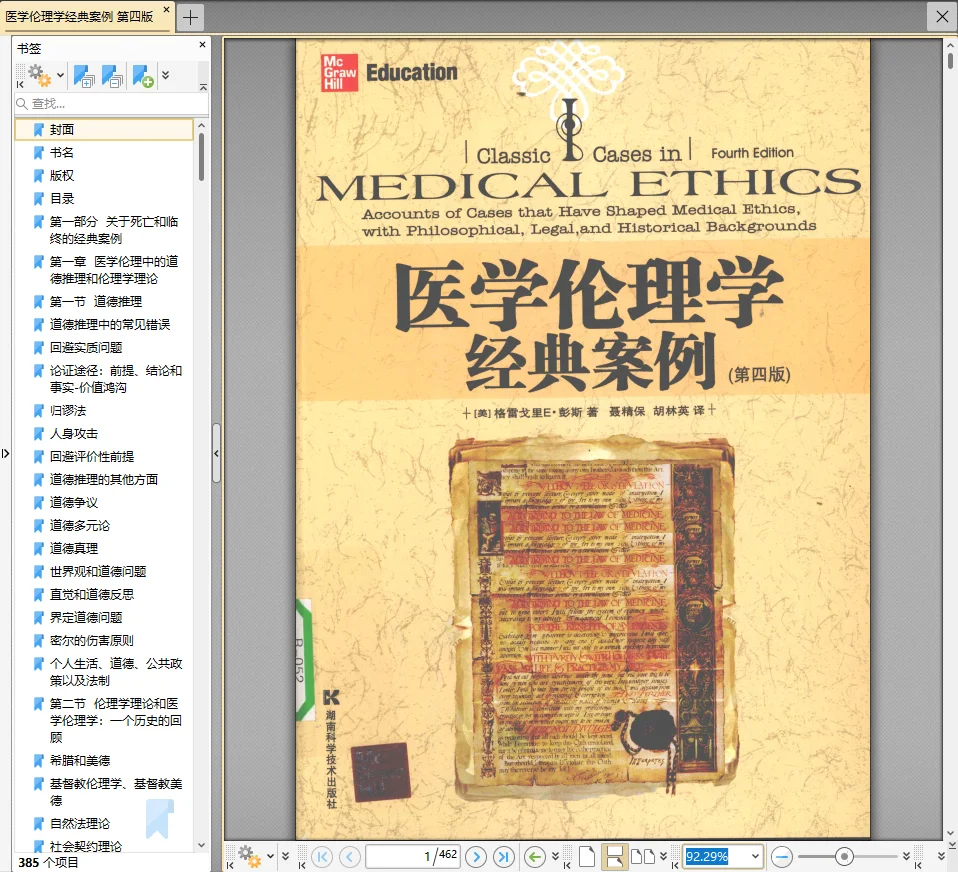The width and height of the screenshot is (958, 872).
Task: Expand more navigation options chevron after green arrow
Action: click(555, 856)
